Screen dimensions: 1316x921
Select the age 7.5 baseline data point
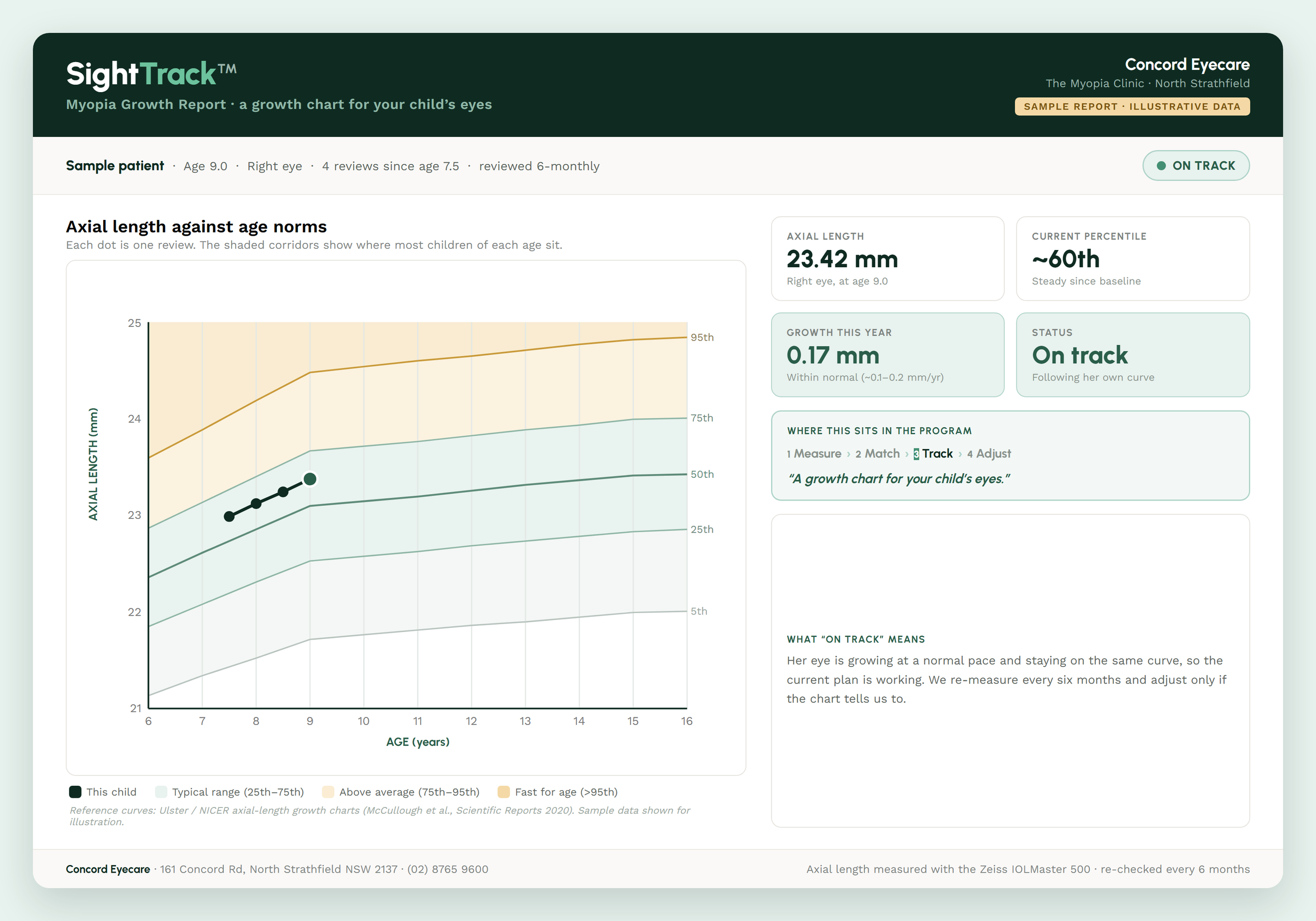point(230,516)
